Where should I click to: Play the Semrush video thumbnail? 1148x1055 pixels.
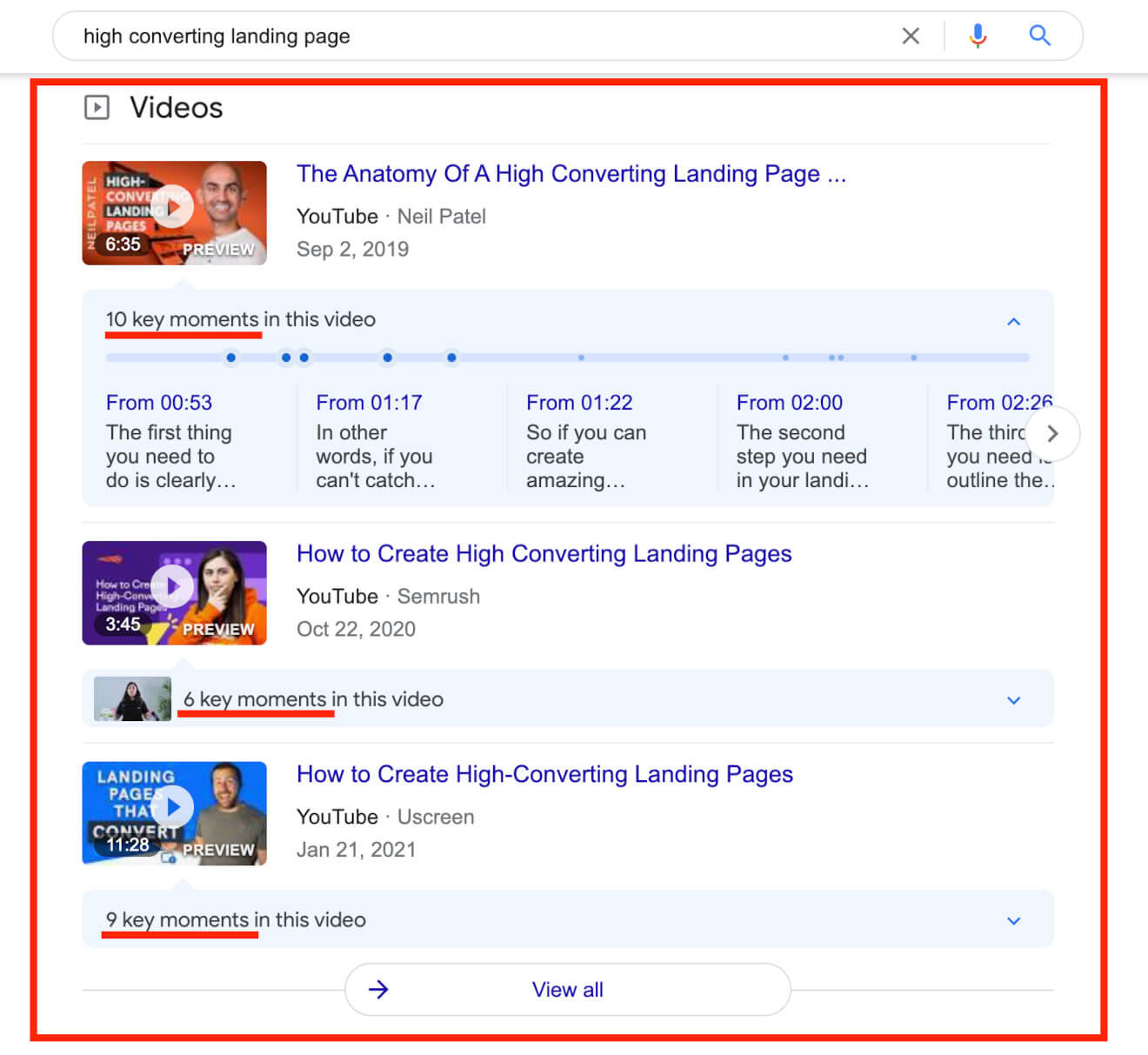point(174,592)
